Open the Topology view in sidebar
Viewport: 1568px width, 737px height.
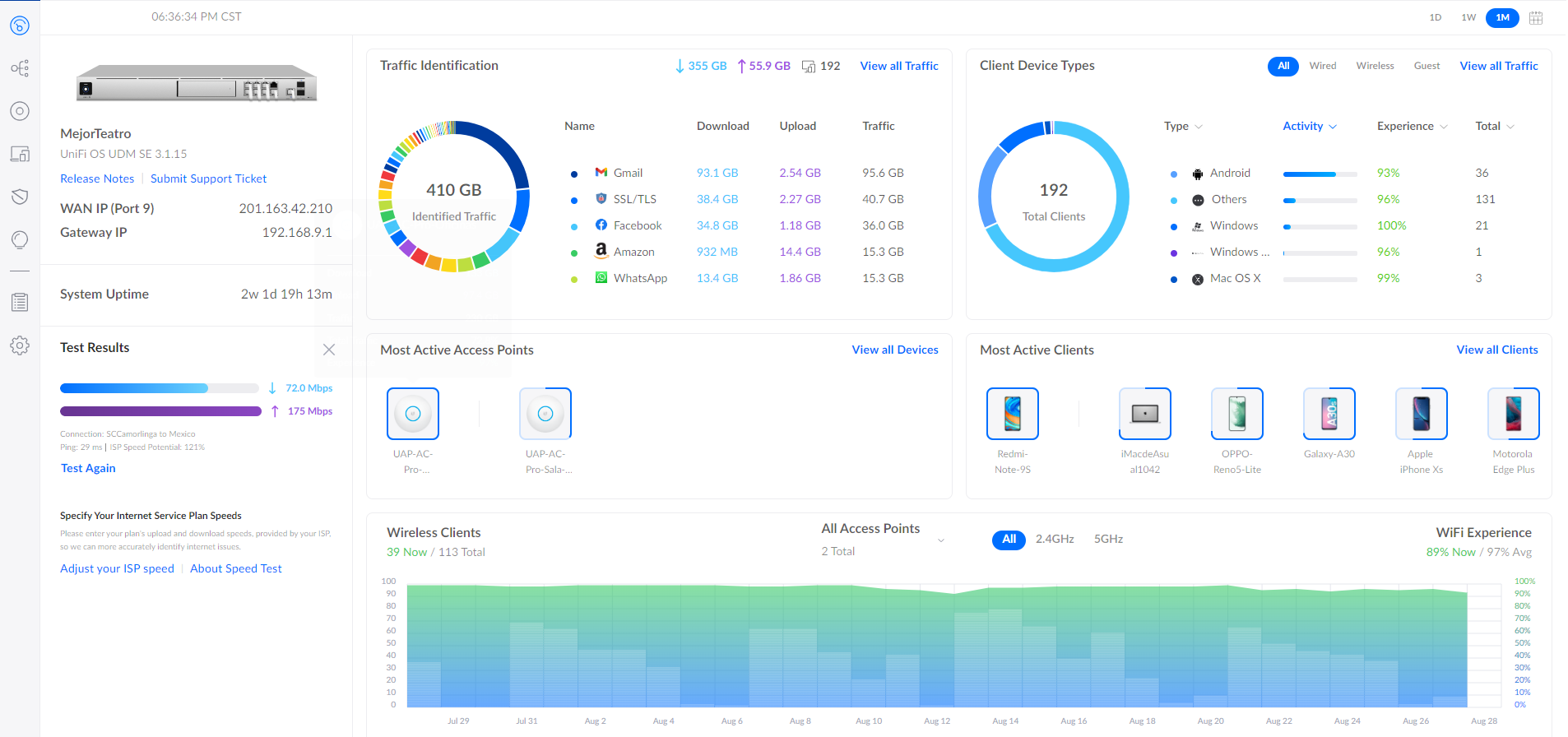coord(20,68)
